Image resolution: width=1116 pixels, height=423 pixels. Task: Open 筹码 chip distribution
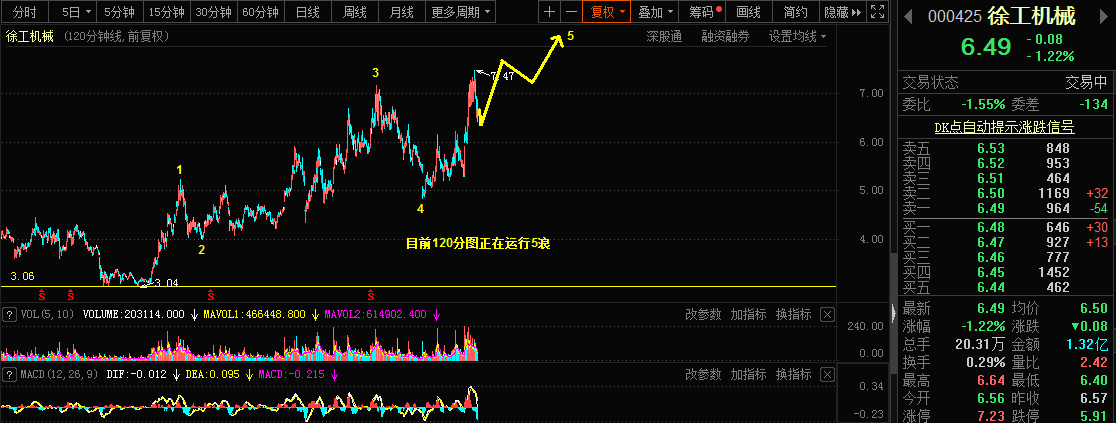pyautogui.click(x=702, y=12)
